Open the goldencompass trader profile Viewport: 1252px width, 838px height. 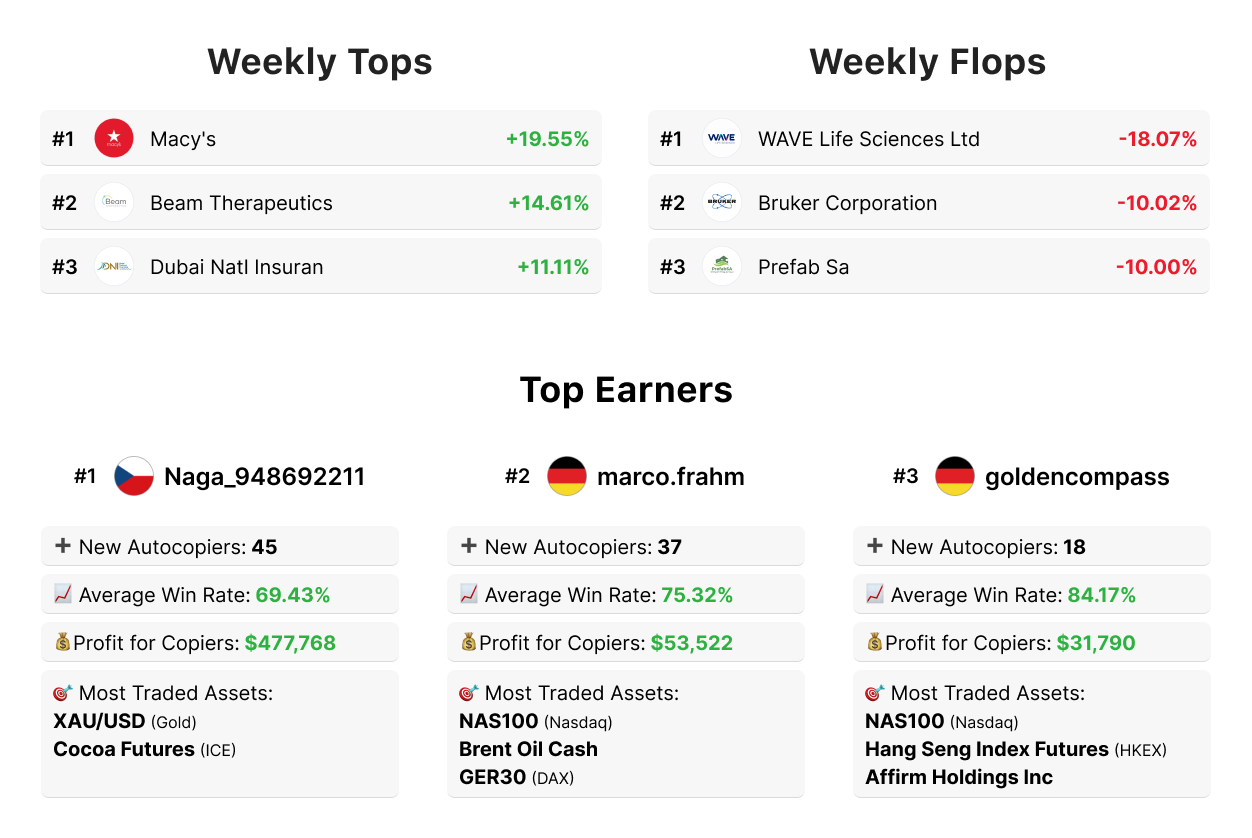pos(1077,477)
